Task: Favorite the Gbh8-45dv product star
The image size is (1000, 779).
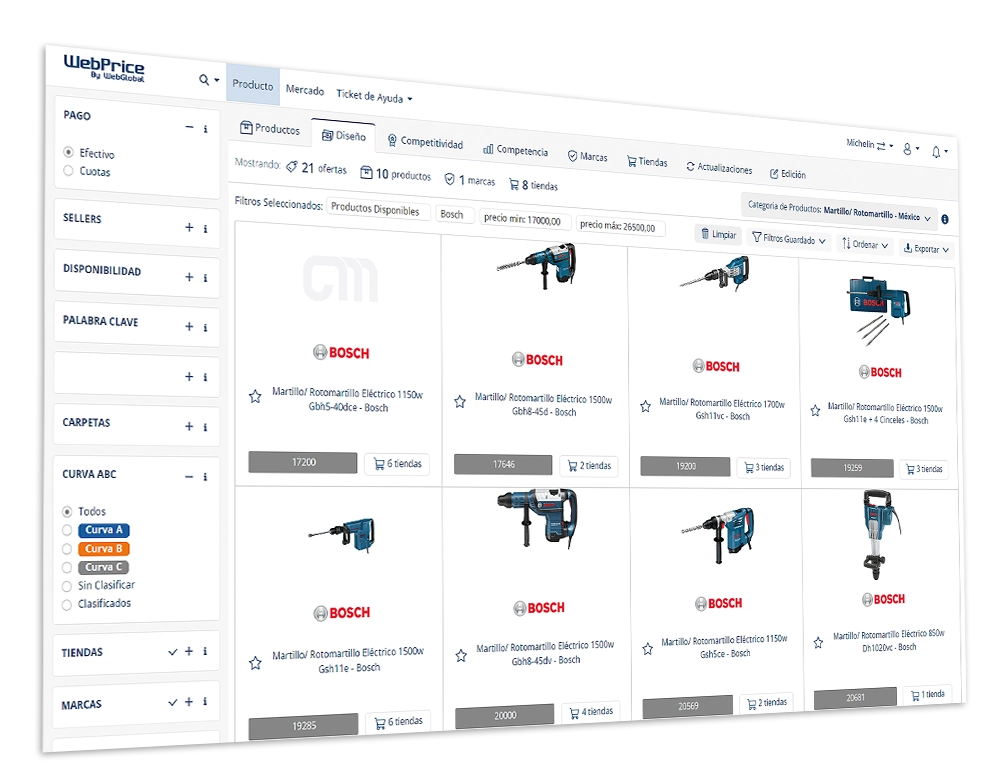Action: [461, 655]
